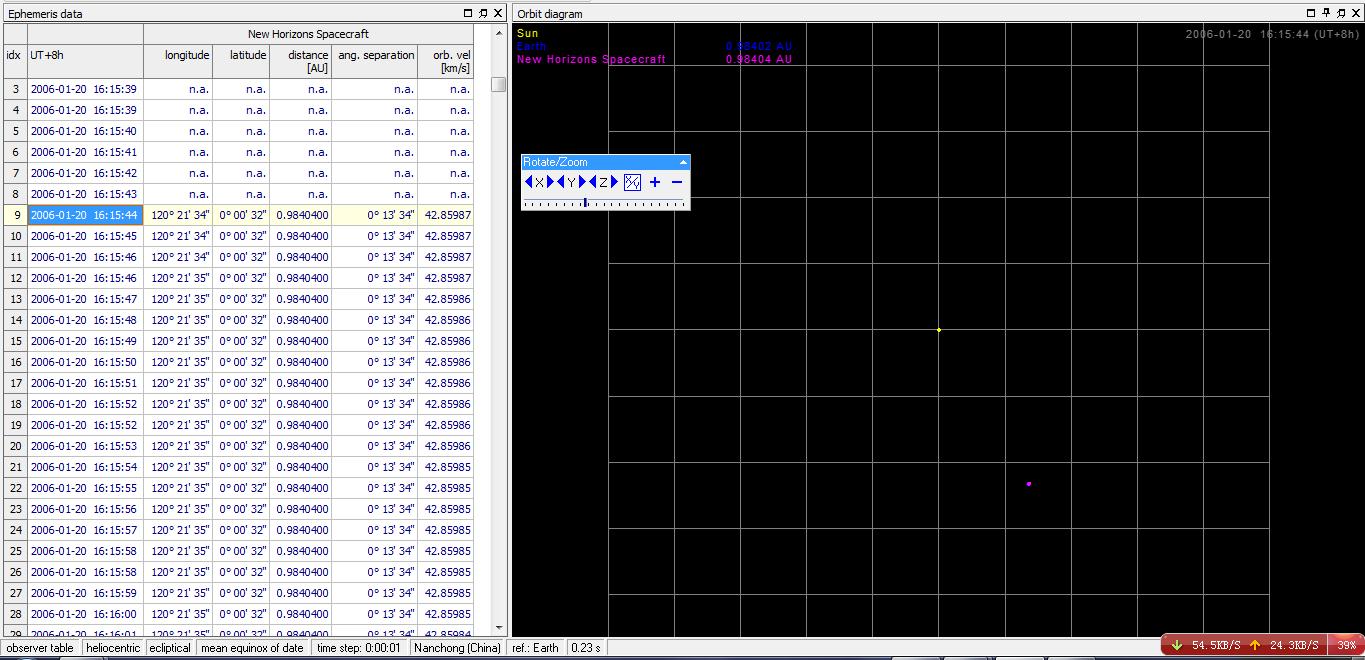1365x660 pixels.
Task: Rotate Z axis forward with right arrow
Action: pyautogui.click(x=614, y=182)
